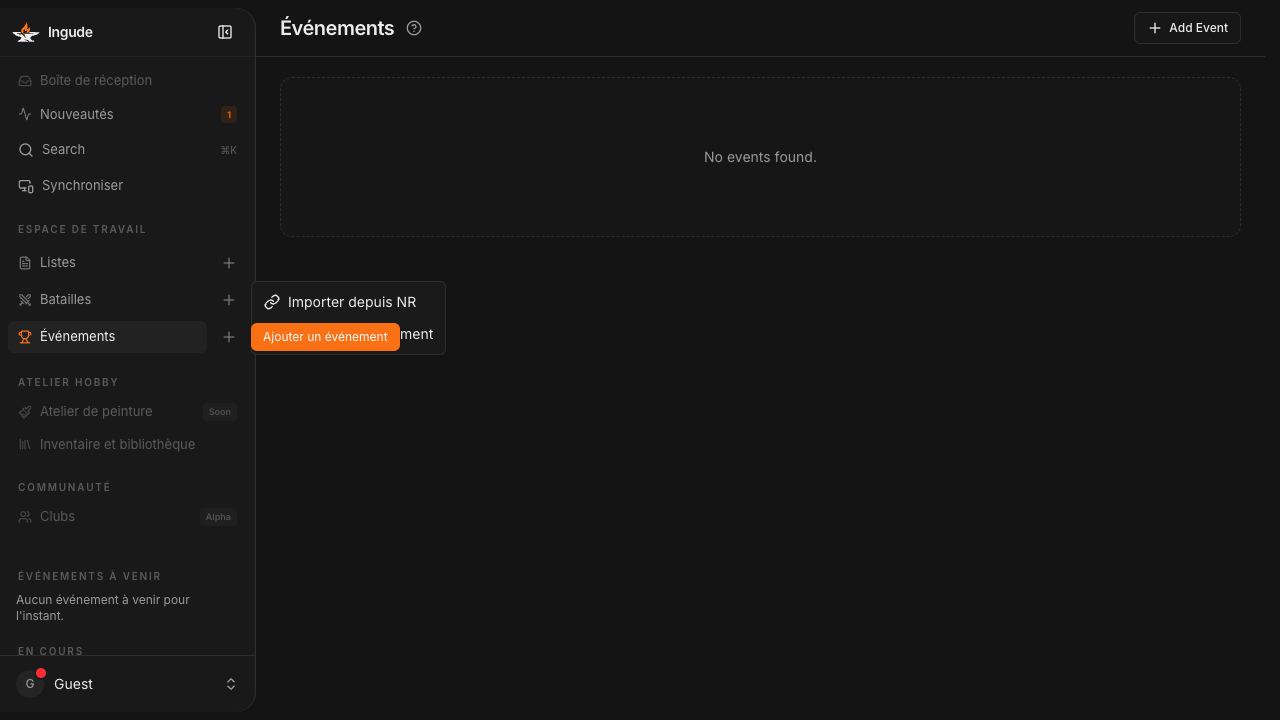Image resolution: width=1280 pixels, height=720 pixels.
Task: Click the Add Event button
Action: pos(1187,28)
